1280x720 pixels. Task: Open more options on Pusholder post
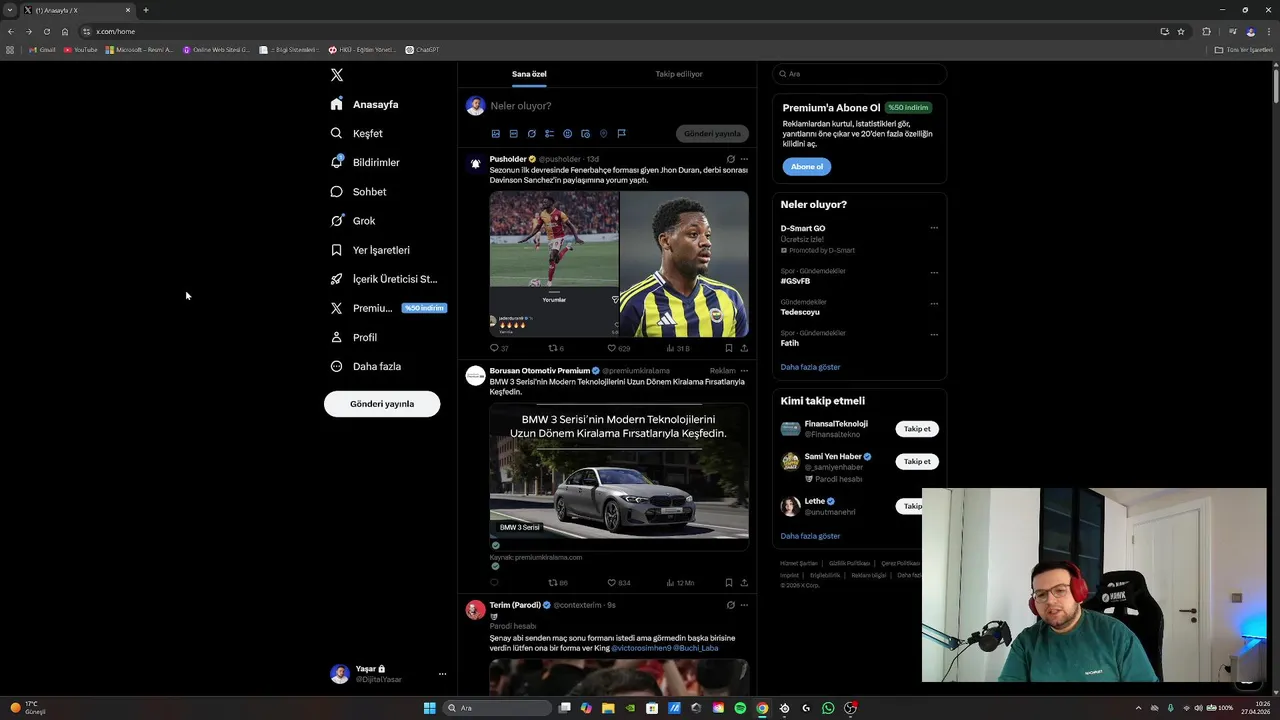click(x=744, y=159)
